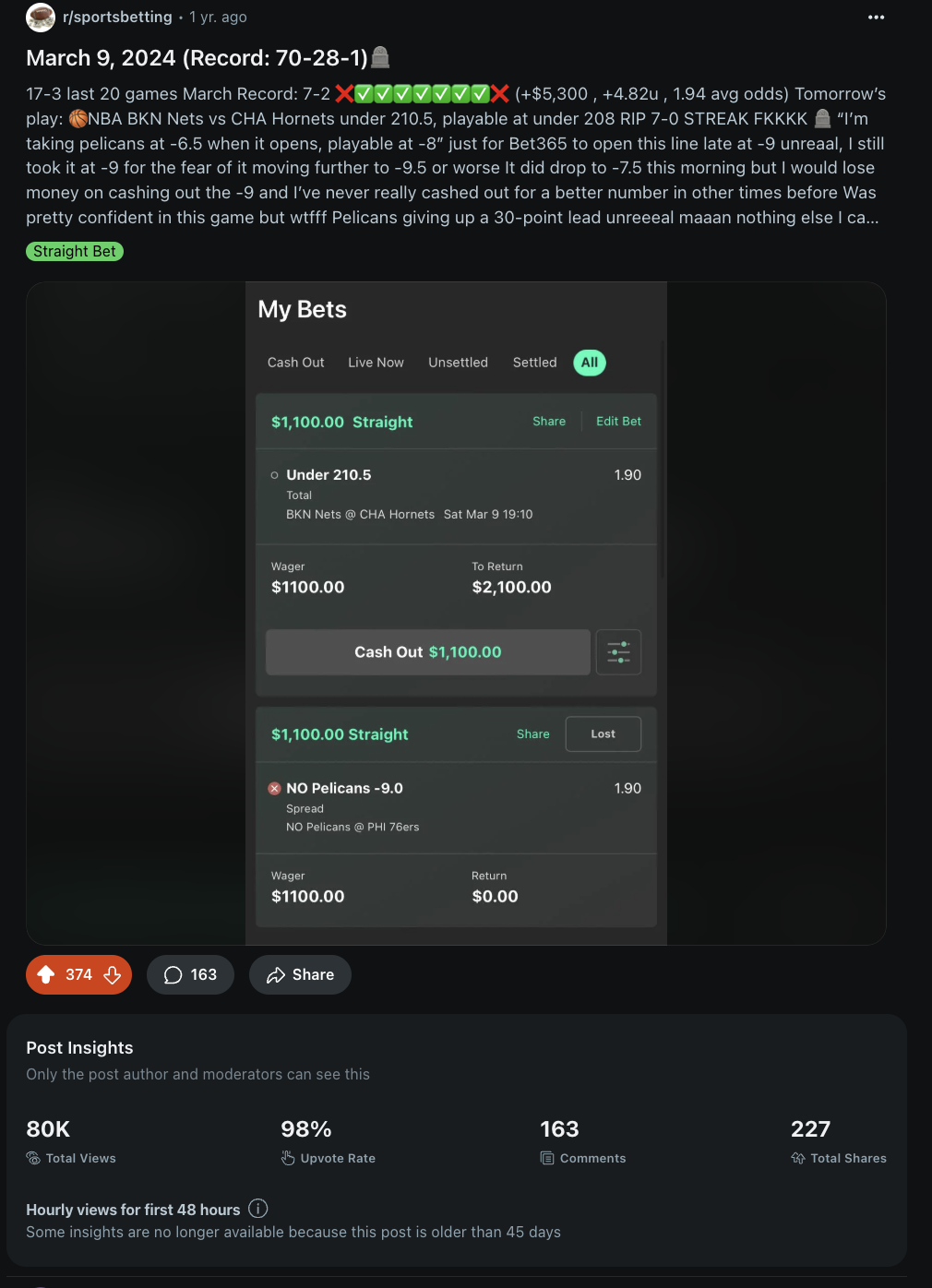The height and width of the screenshot is (1288, 932).
Task: Click the Cash Out $1,100.00 button
Action: pos(428,652)
